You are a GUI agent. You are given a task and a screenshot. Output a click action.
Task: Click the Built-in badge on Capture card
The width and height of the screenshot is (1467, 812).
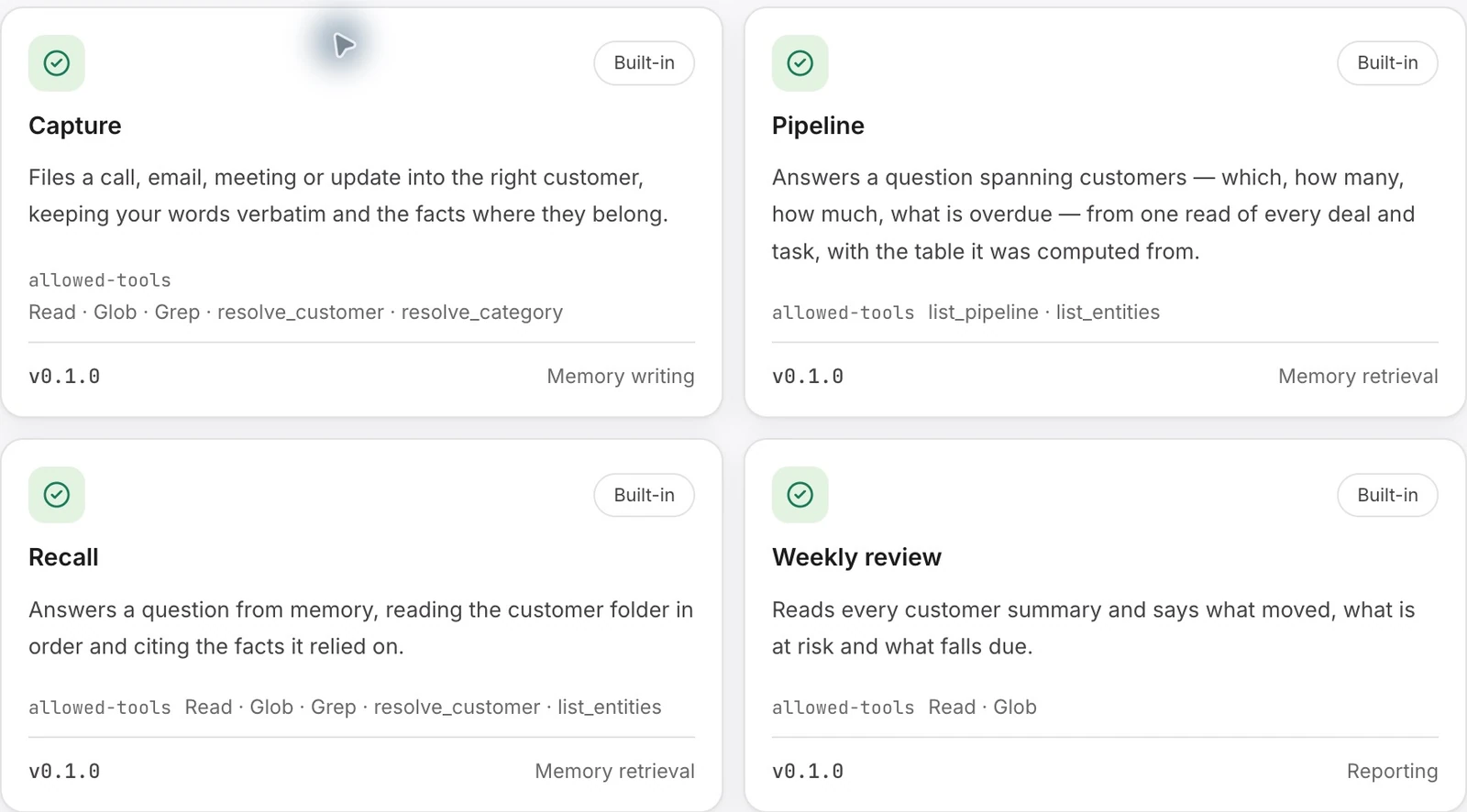(645, 63)
